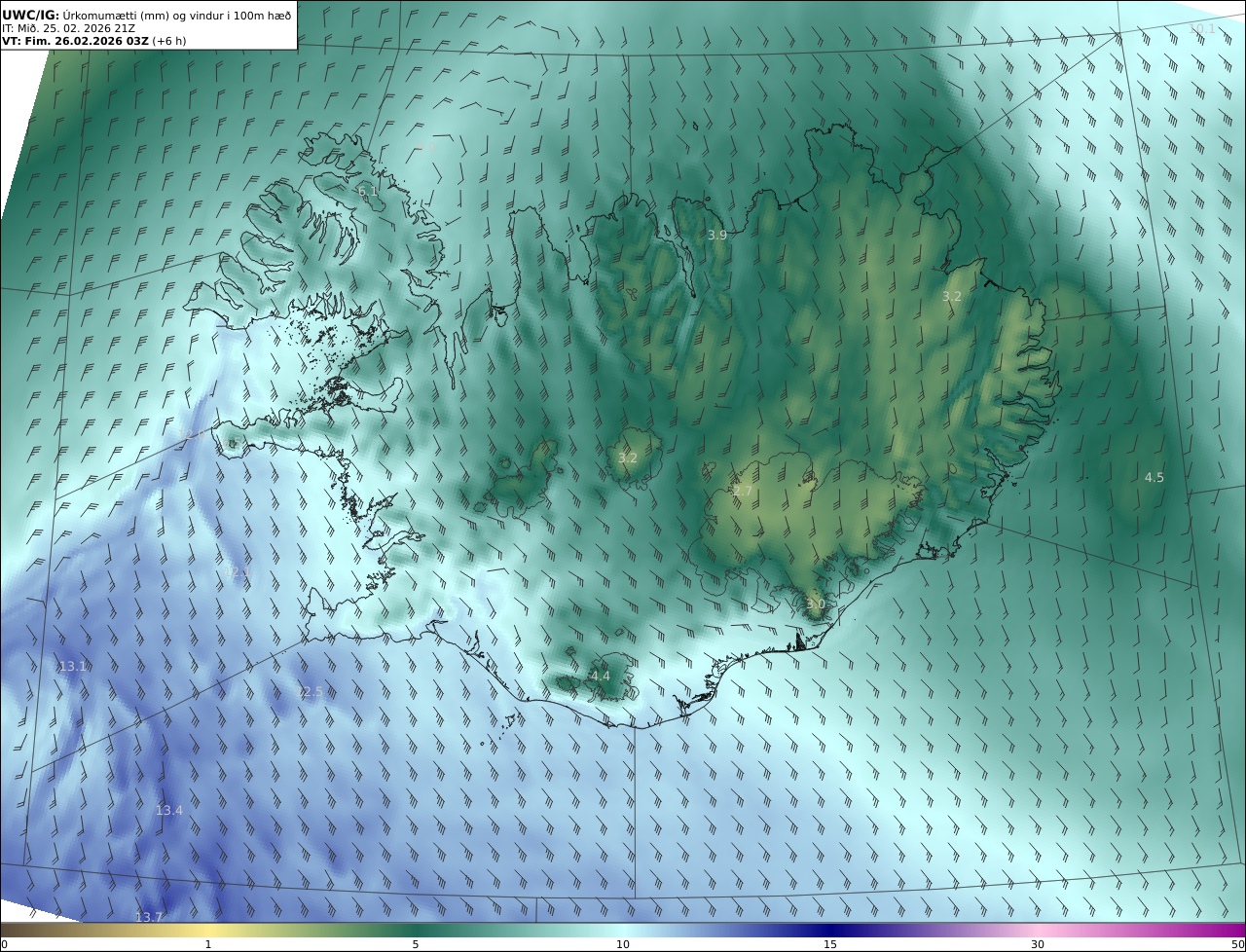Click the 13.4 value over the ocean
The image size is (1246, 952).
(x=169, y=810)
